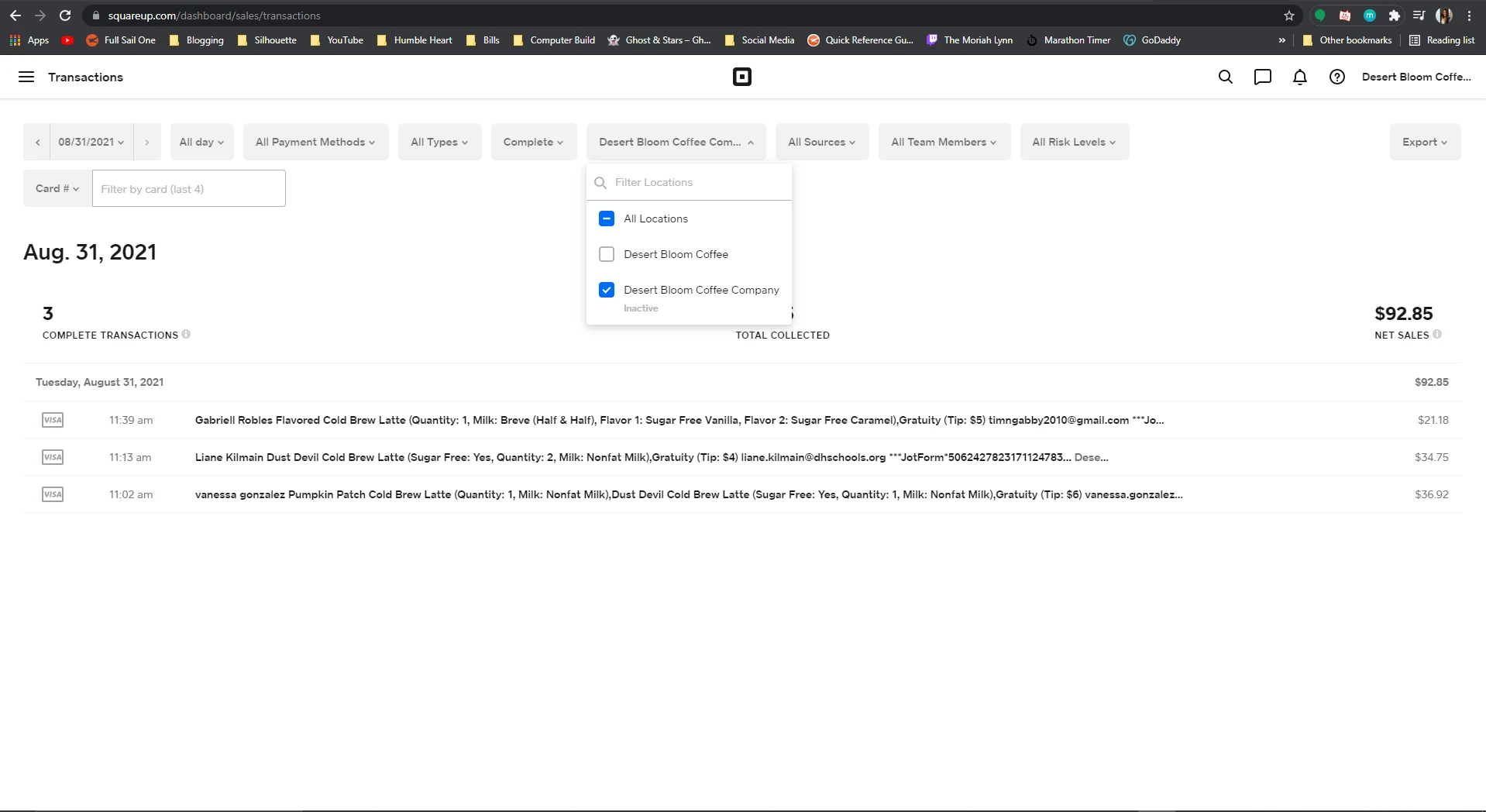Open the 08/31/2021 date selector
Image resolution: width=1486 pixels, height=812 pixels.
[90, 141]
